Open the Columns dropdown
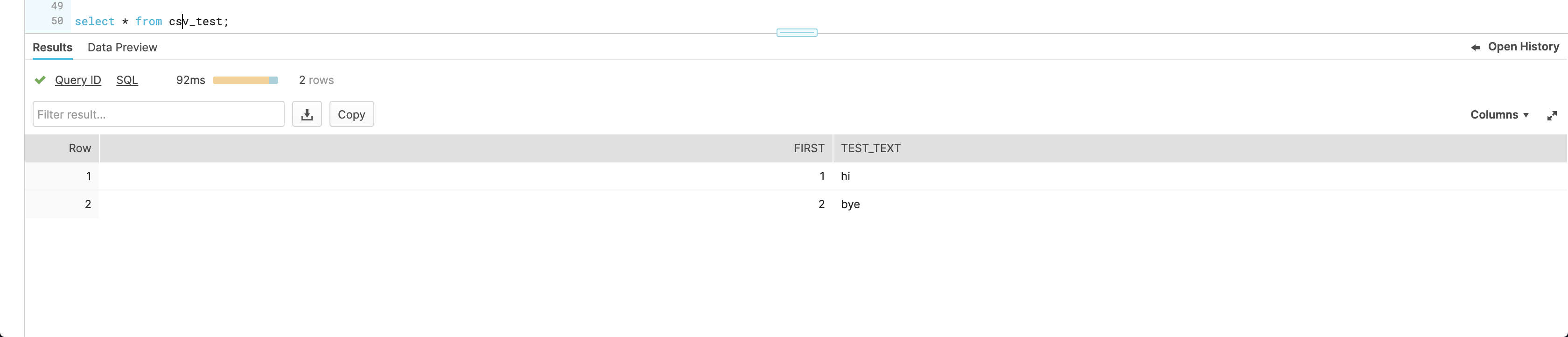This screenshot has width=1568, height=337. (x=1499, y=115)
